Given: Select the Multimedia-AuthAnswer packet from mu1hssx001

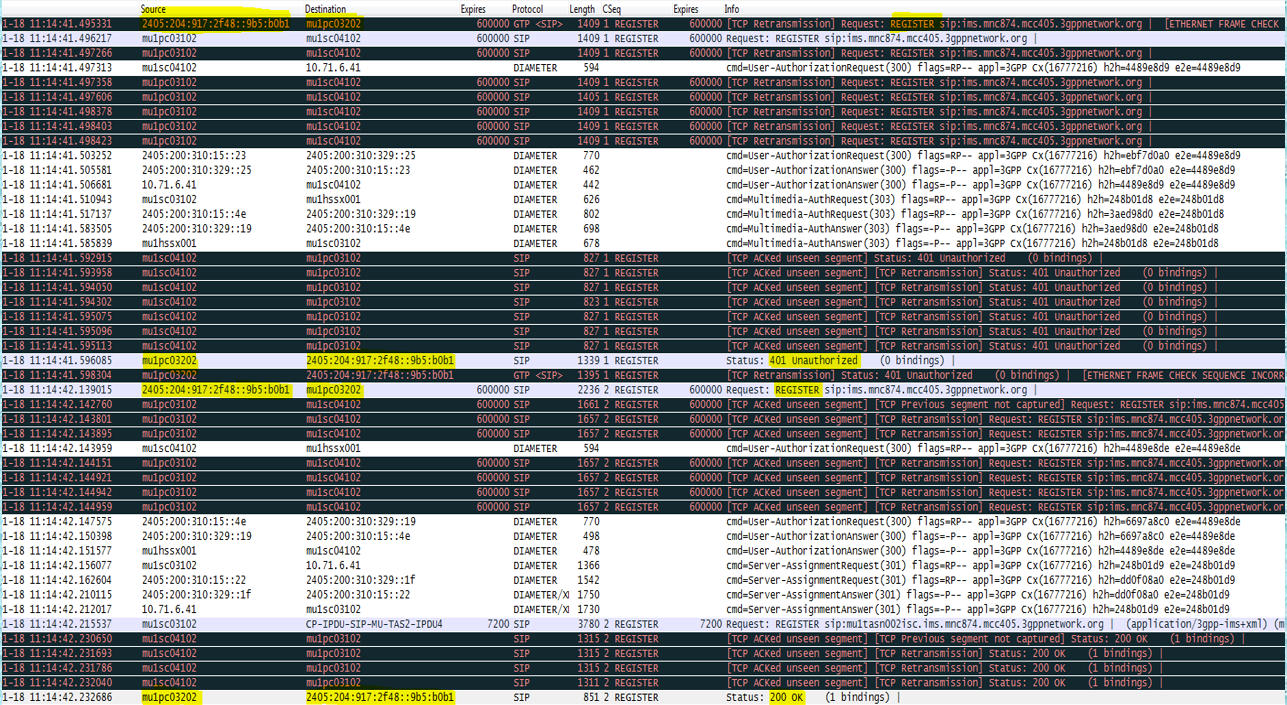Looking at the screenshot, I should 400,242.
